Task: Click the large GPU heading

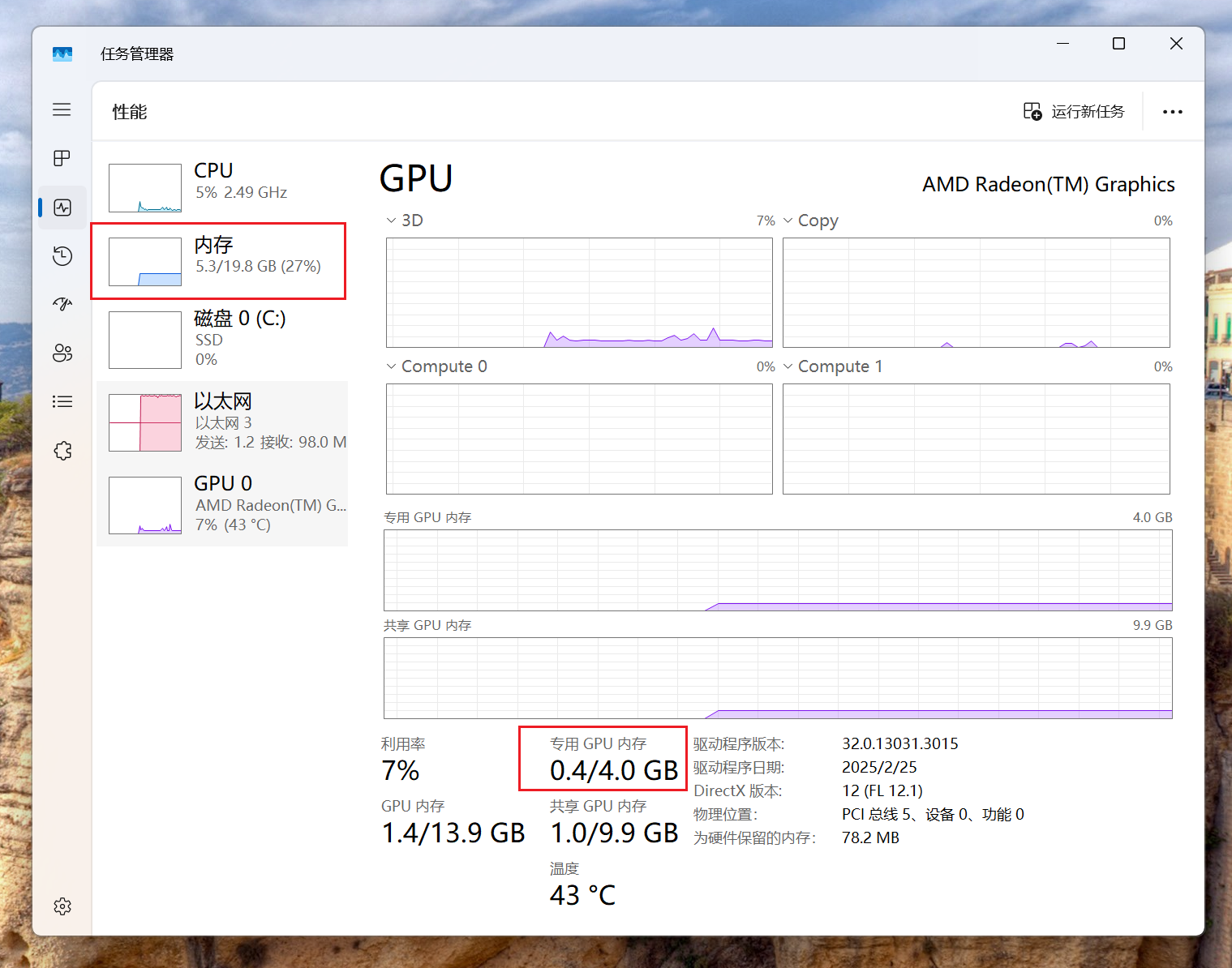Action: coord(416,178)
